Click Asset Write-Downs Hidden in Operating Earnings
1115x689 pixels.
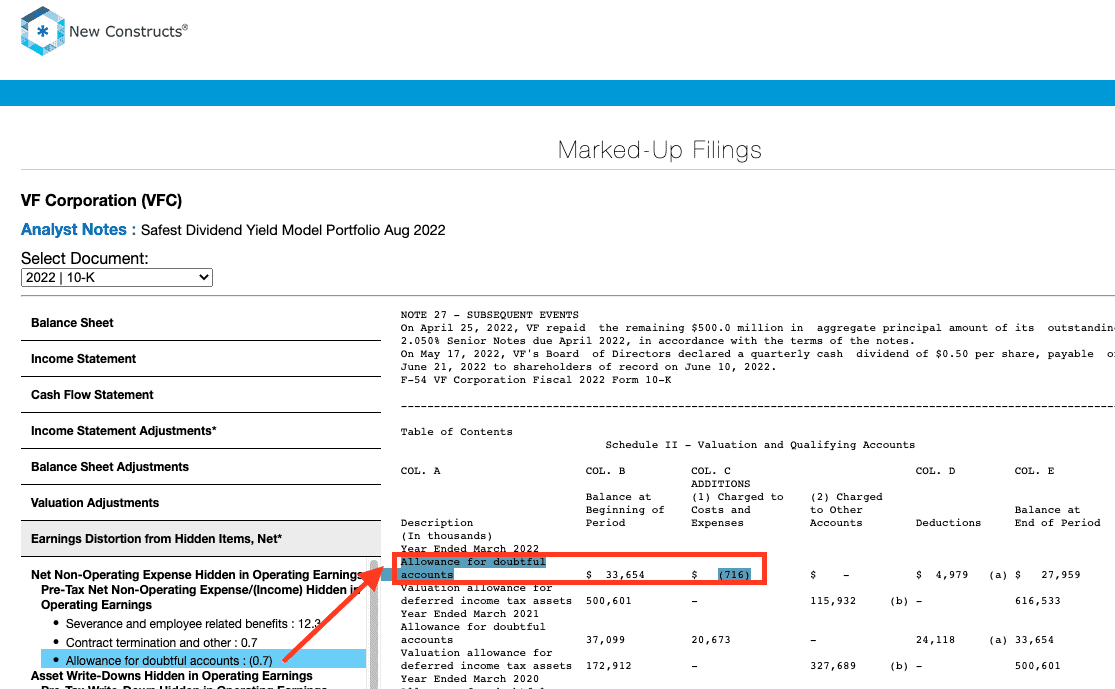[171, 675]
